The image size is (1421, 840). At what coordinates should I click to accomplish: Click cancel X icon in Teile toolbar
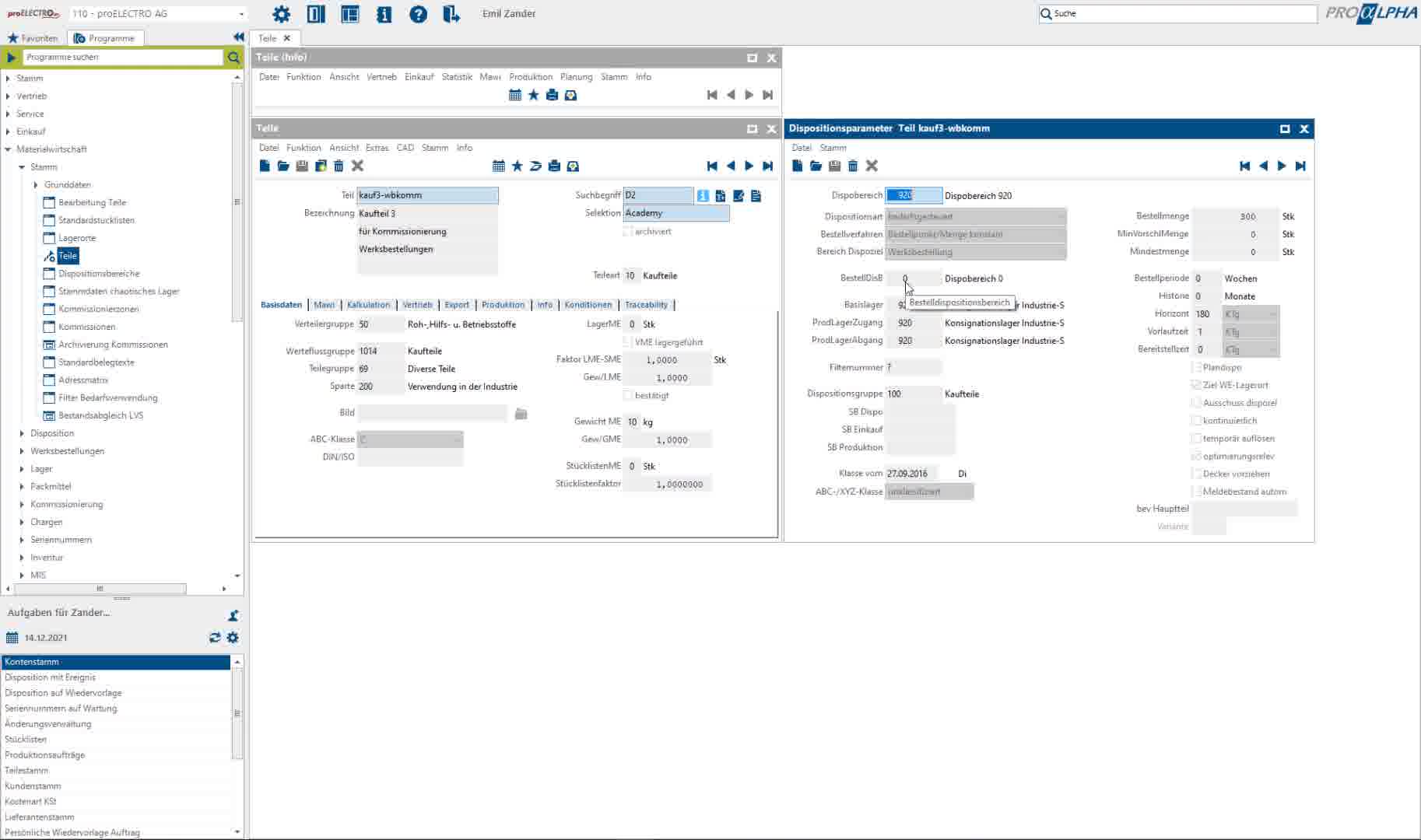[x=357, y=166]
